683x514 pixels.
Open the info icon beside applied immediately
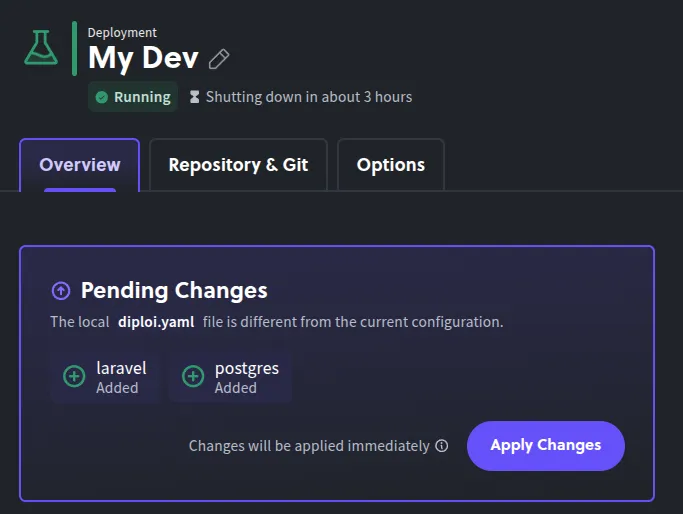click(442, 446)
